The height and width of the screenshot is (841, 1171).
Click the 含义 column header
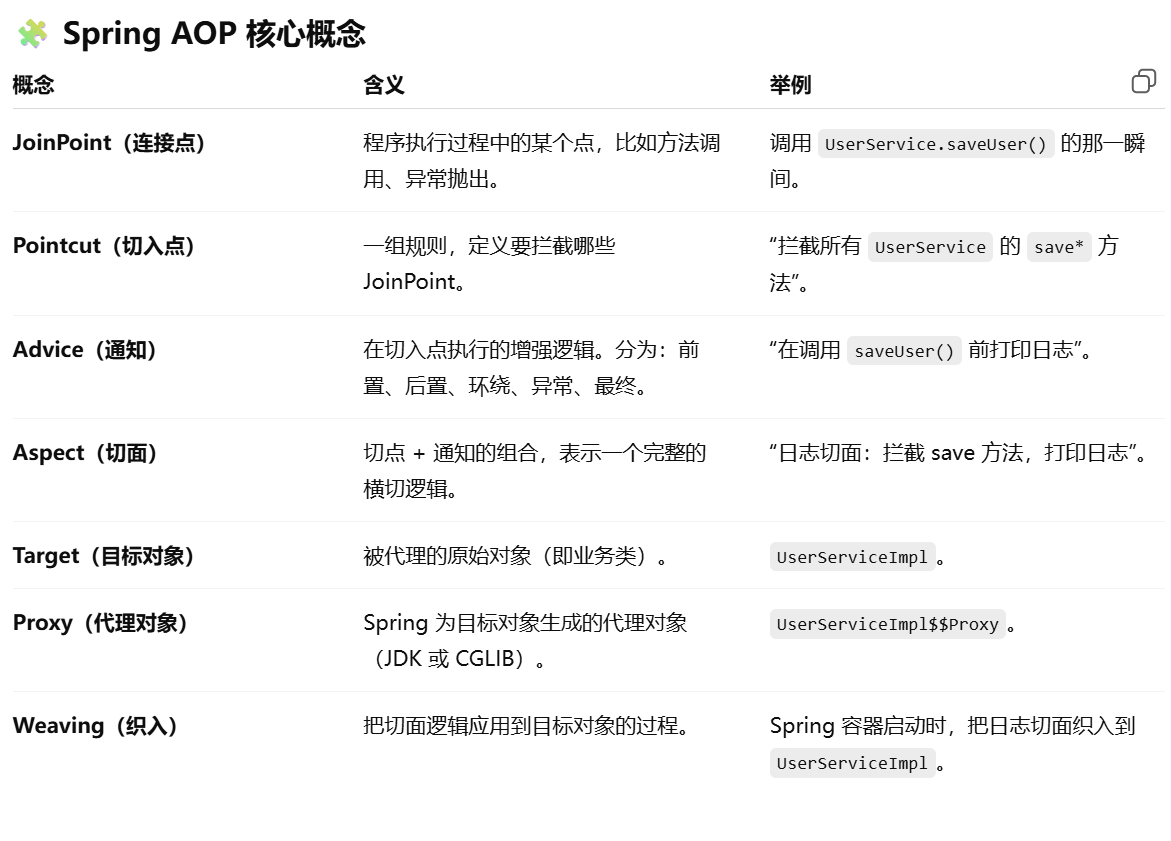[384, 85]
